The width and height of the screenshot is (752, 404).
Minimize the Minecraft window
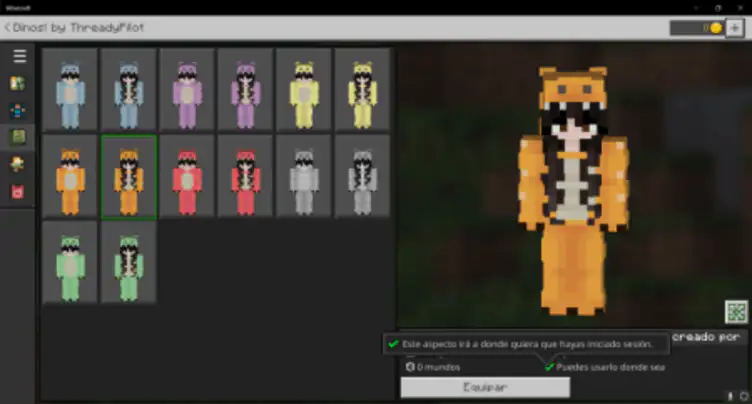tap(696, 8)
